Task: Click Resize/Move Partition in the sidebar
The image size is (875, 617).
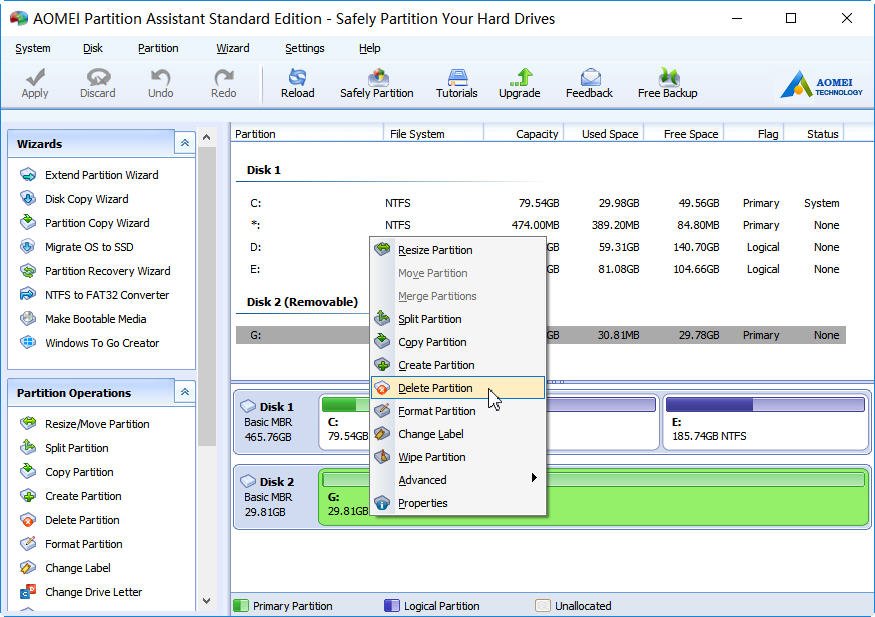Action: (97, 424)
